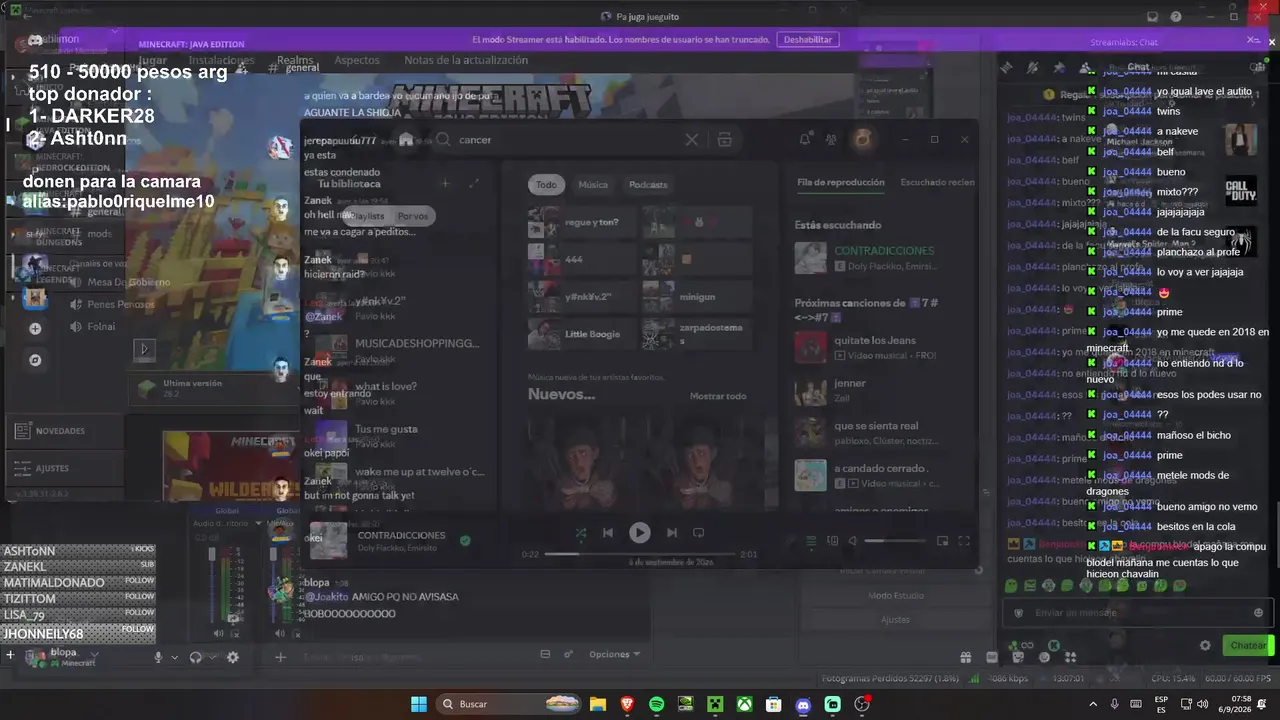Select Todo filter in Spotify
1280x720 pixels.
click(546, 185)
